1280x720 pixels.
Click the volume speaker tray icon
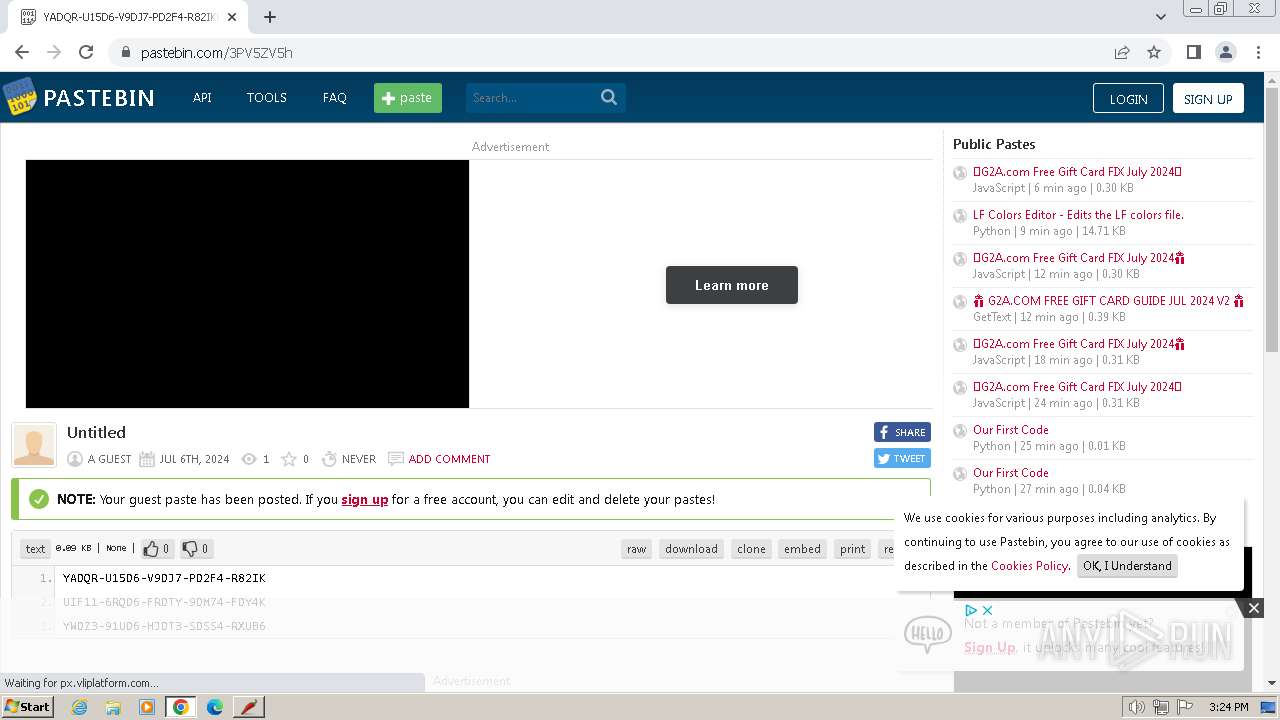click(x=1136, y=707)
